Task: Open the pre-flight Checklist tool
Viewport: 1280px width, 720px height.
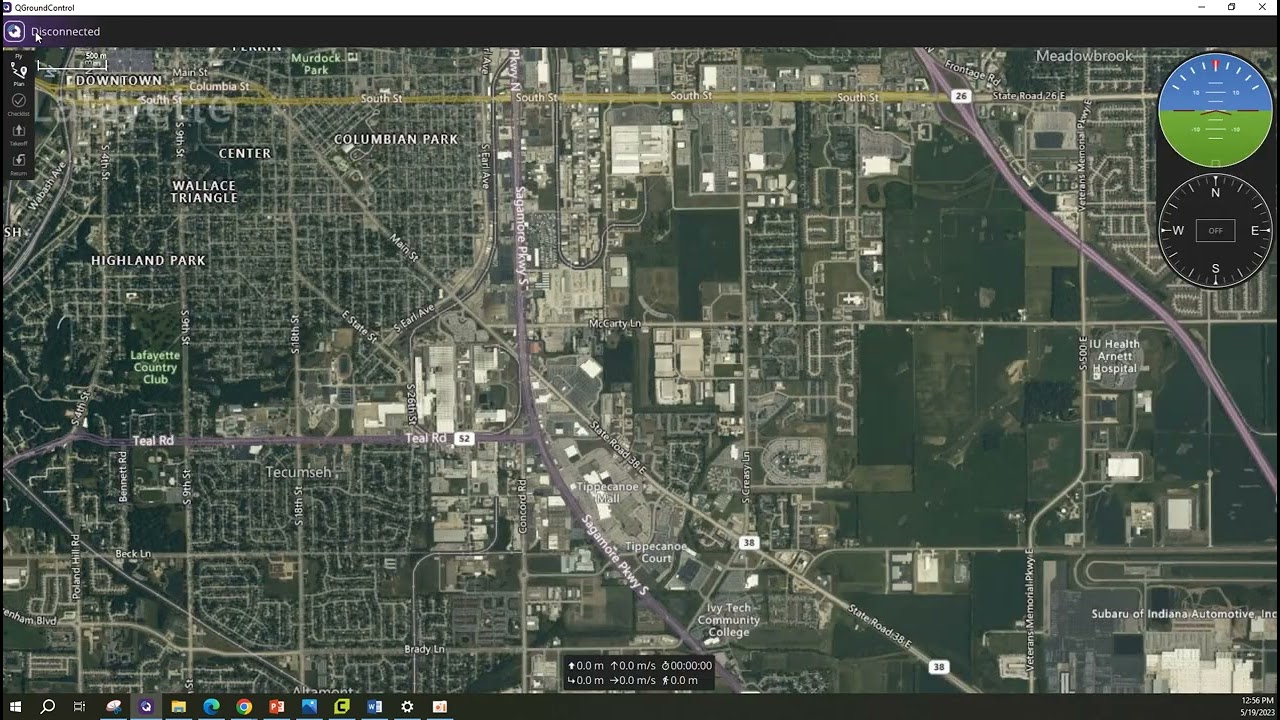Action: (19, 104)
